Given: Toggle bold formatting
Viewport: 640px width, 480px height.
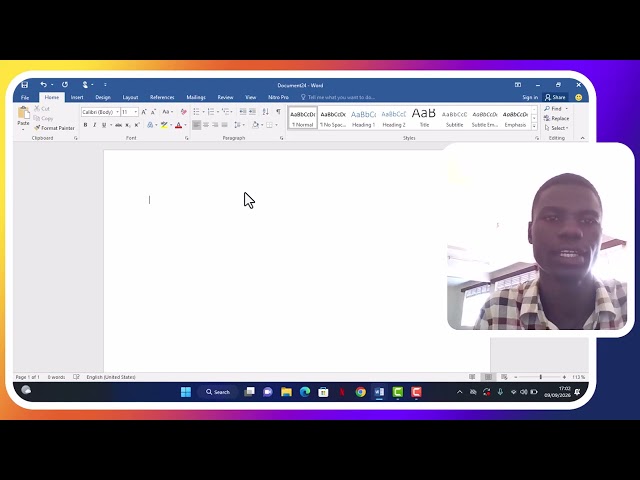Looking at the screenshot, I should 85,125.
